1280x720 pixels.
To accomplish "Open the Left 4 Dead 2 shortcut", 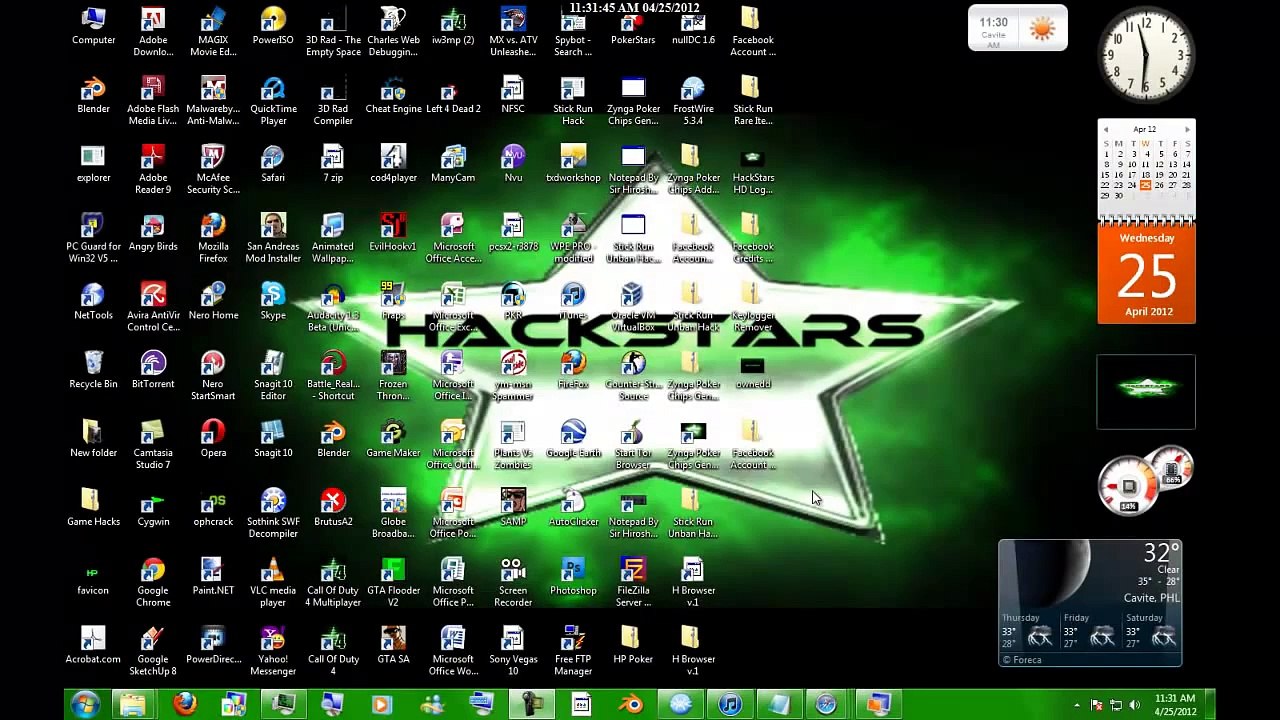I will coord(453,96).
